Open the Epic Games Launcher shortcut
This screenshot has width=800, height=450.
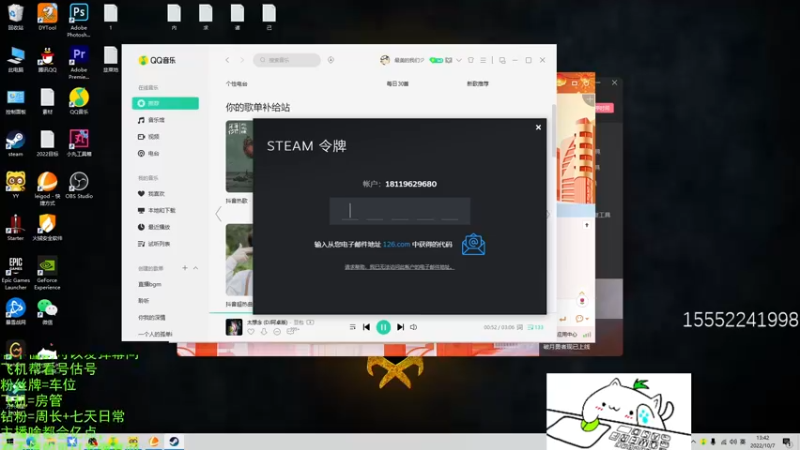pos(15,273)
